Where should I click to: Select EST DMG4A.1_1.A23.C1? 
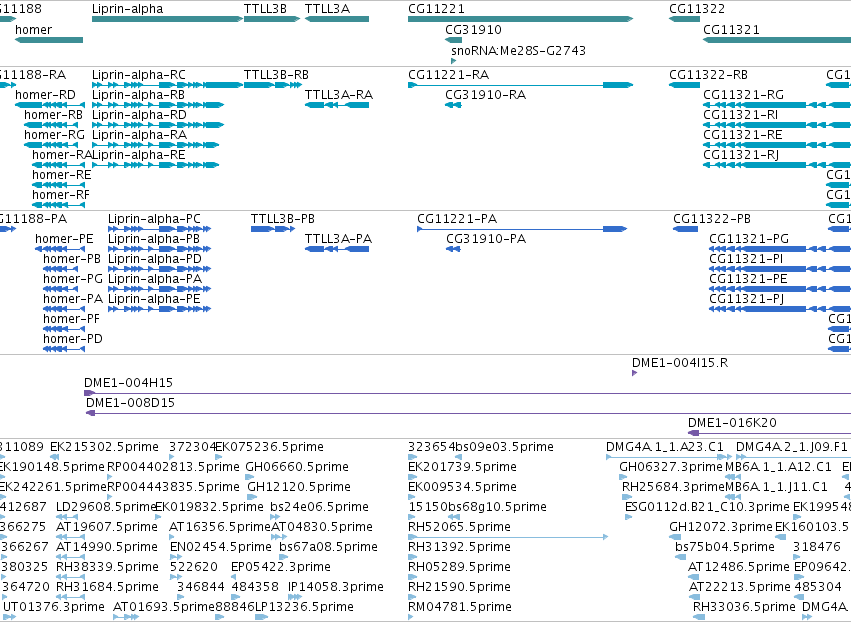[665, 447]
